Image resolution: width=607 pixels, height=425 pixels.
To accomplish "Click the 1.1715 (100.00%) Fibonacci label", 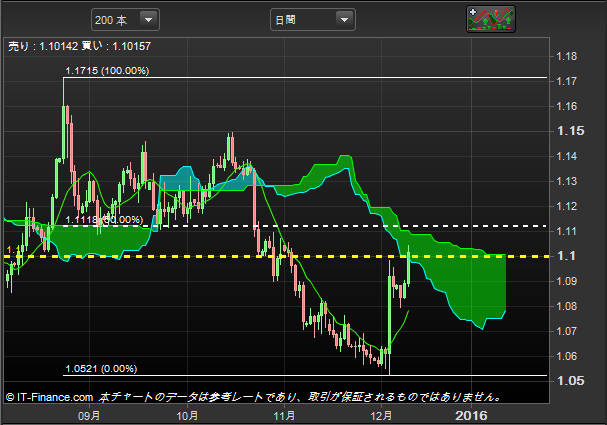I will point(107,71).
